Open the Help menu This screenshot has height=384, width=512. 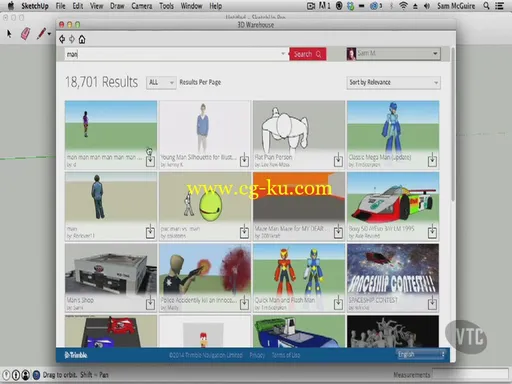tap(215, 6)
